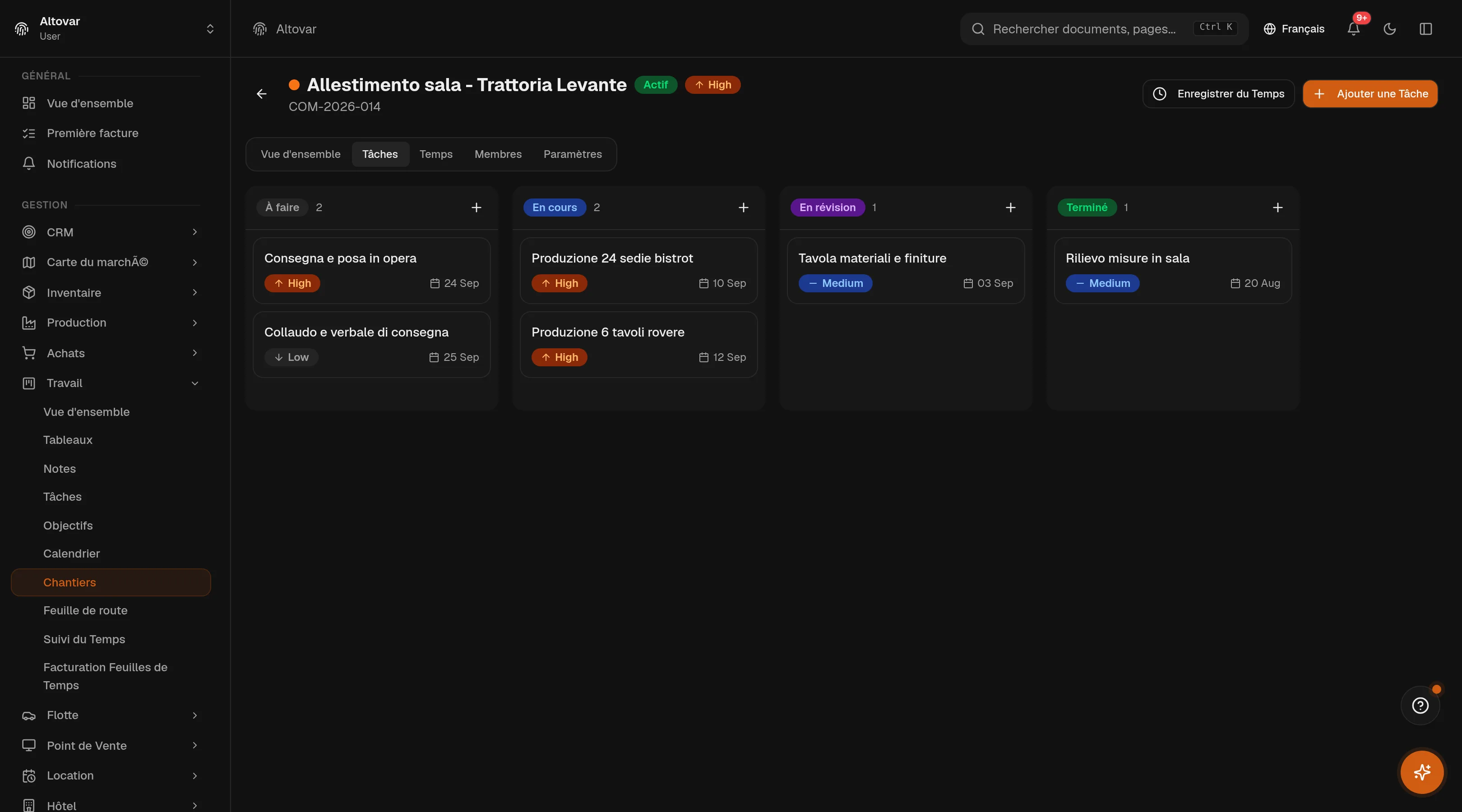Open the notifications bell icon

[x=1354, y=29]
